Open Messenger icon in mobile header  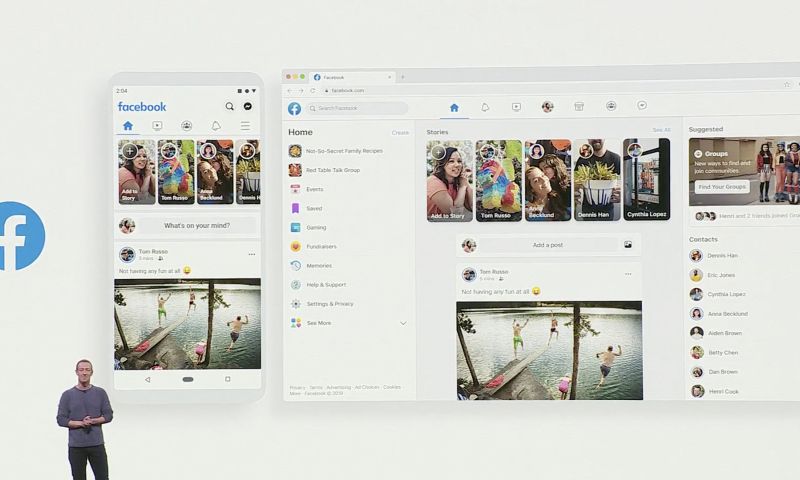point(247,106)
